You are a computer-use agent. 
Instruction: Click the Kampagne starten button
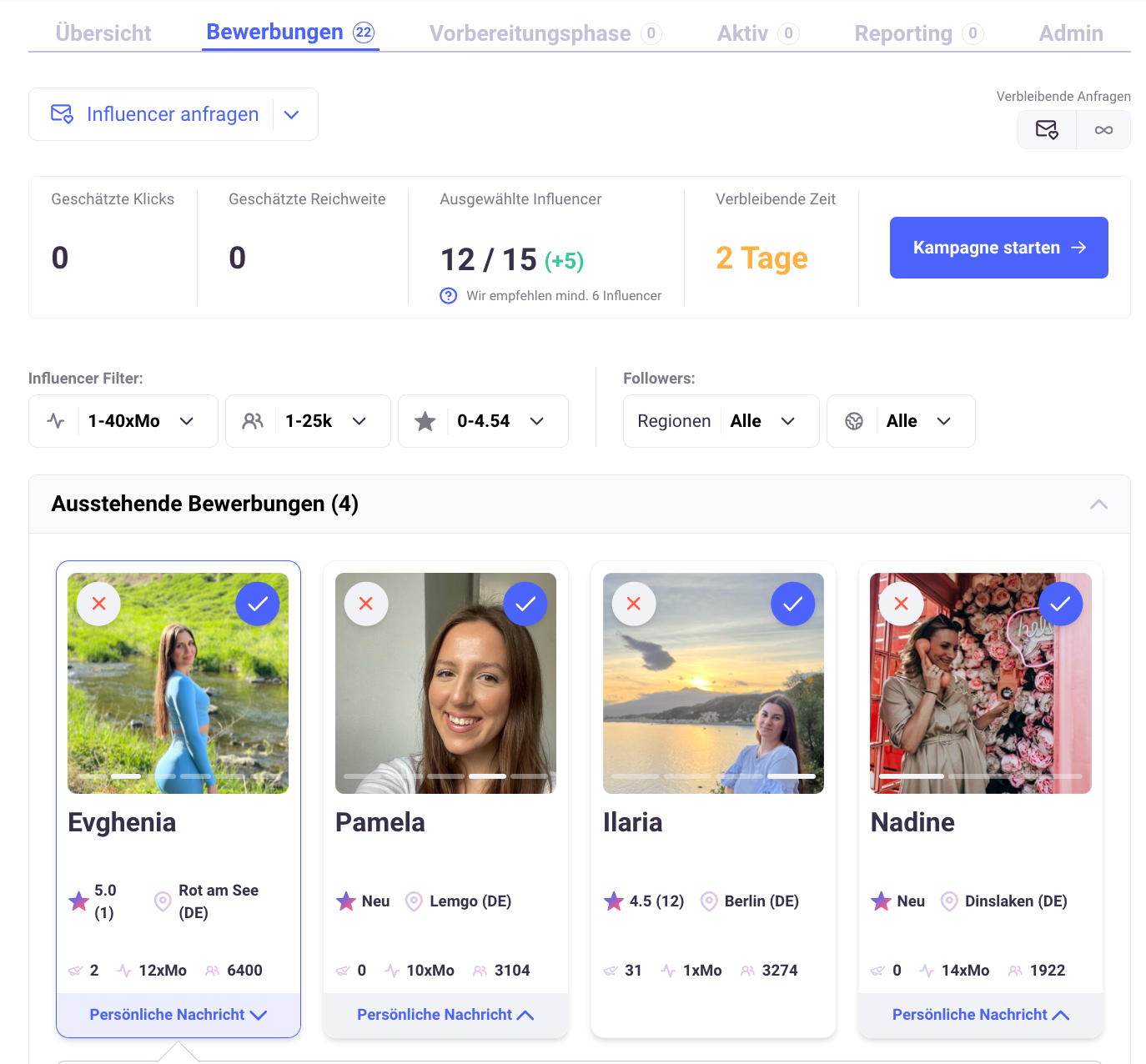(x=998, y=248)
